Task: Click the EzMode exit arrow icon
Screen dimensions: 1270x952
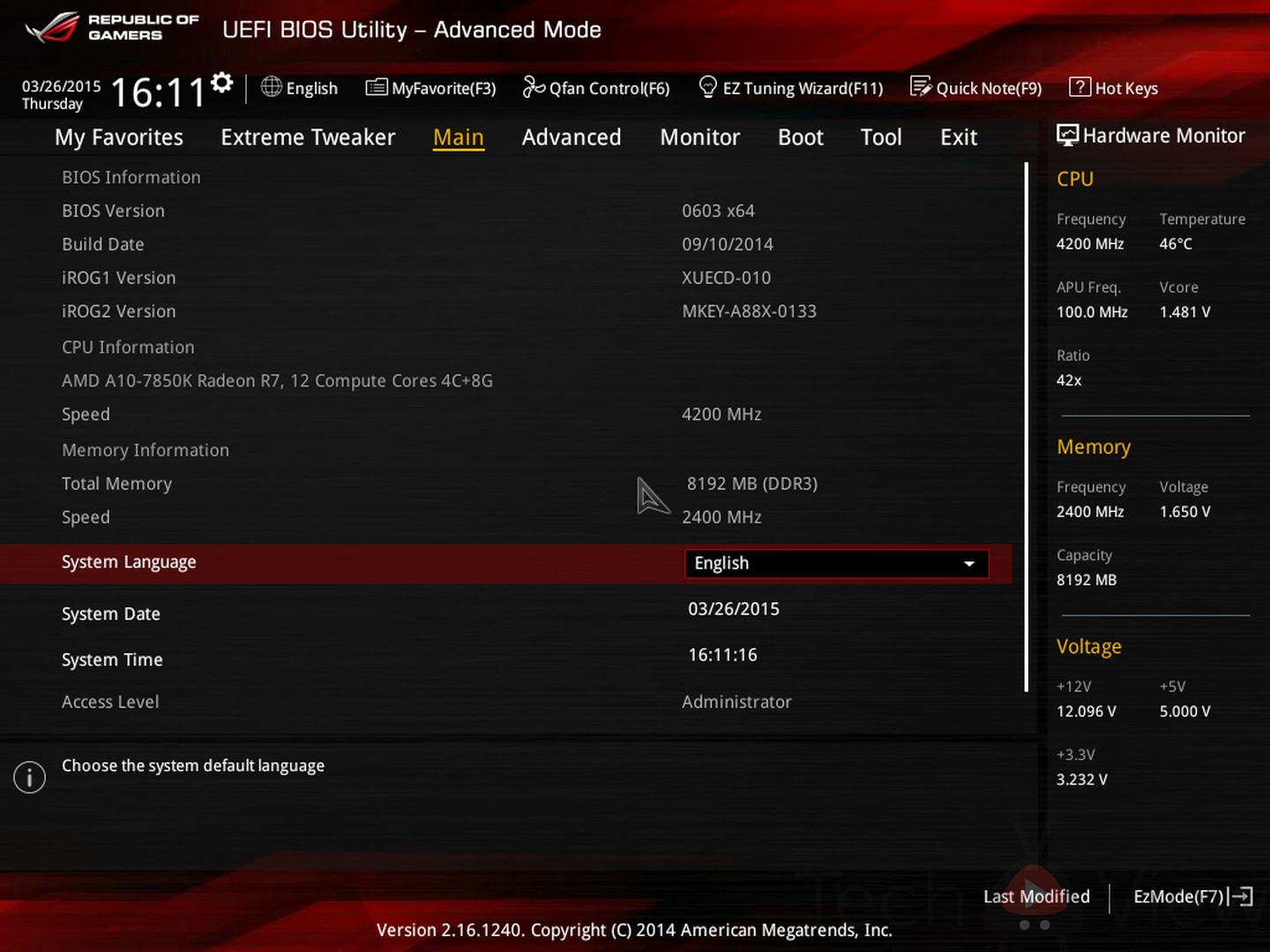Action: point(1240,896)
